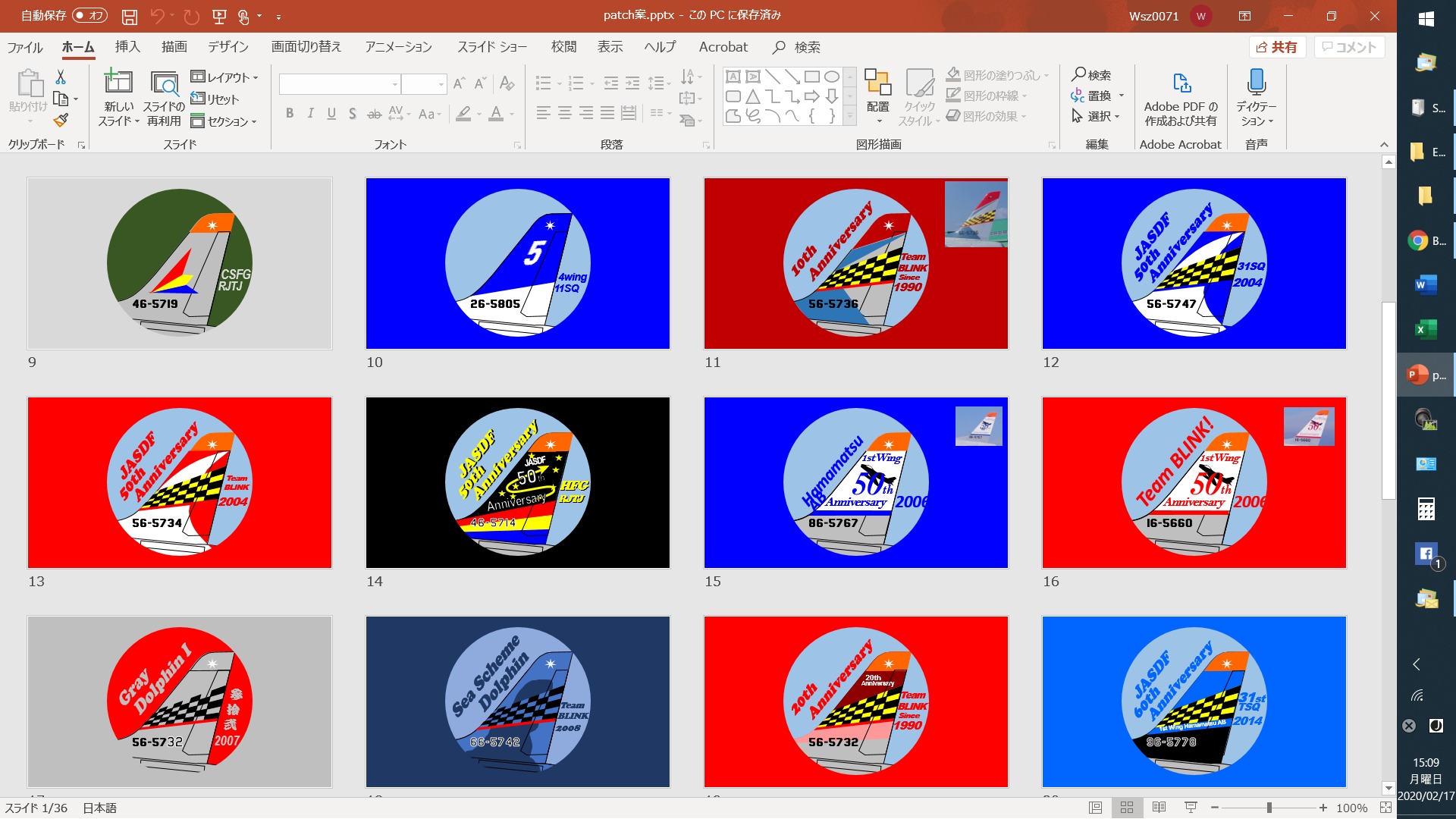The width and height of the screenshot is (1456, 819).
Task: Expand the Section dropdown
Action: coord(224,121)
